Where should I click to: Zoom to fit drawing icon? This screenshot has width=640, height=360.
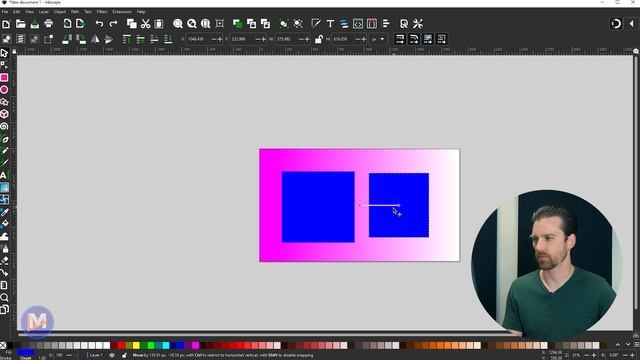coord(191,24)
